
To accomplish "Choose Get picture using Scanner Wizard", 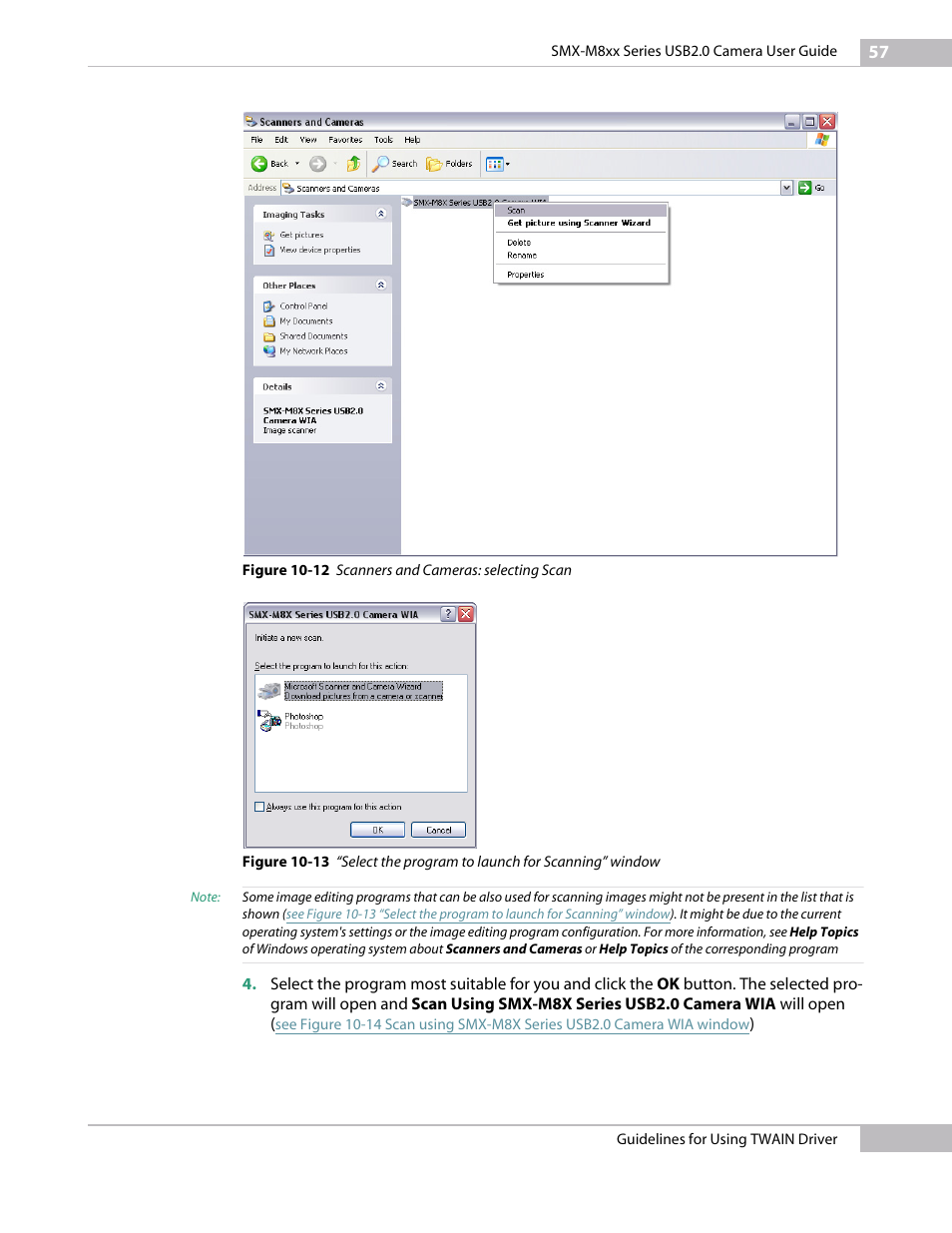I will pyautogui.click(x=581, y=224).
